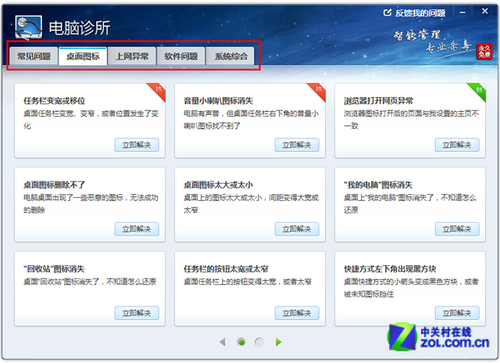The image size is (500, 363).
Task: Click the feedback edit icon beside 反馈我的问题
Action: [387, 13]
